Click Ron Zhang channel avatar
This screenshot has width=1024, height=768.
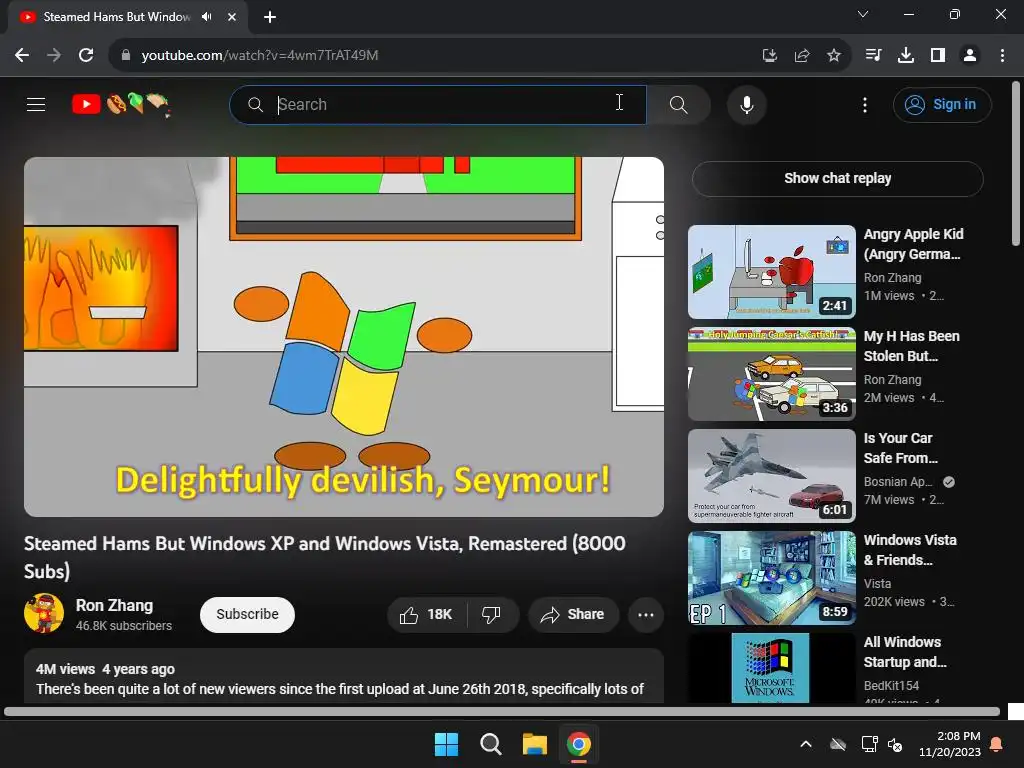coord(44,613)
